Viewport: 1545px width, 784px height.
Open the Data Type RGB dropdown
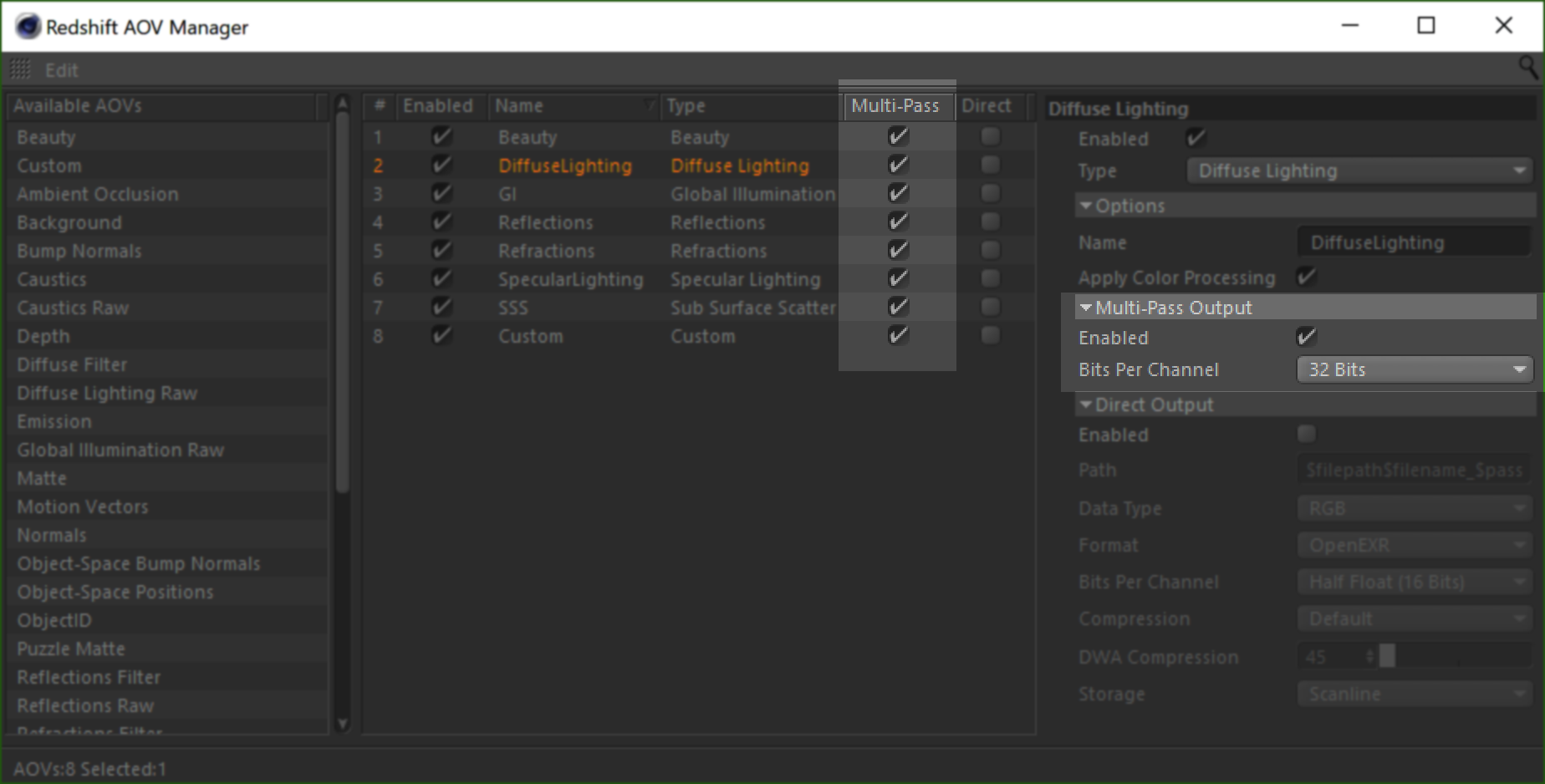click(1415, 508)
